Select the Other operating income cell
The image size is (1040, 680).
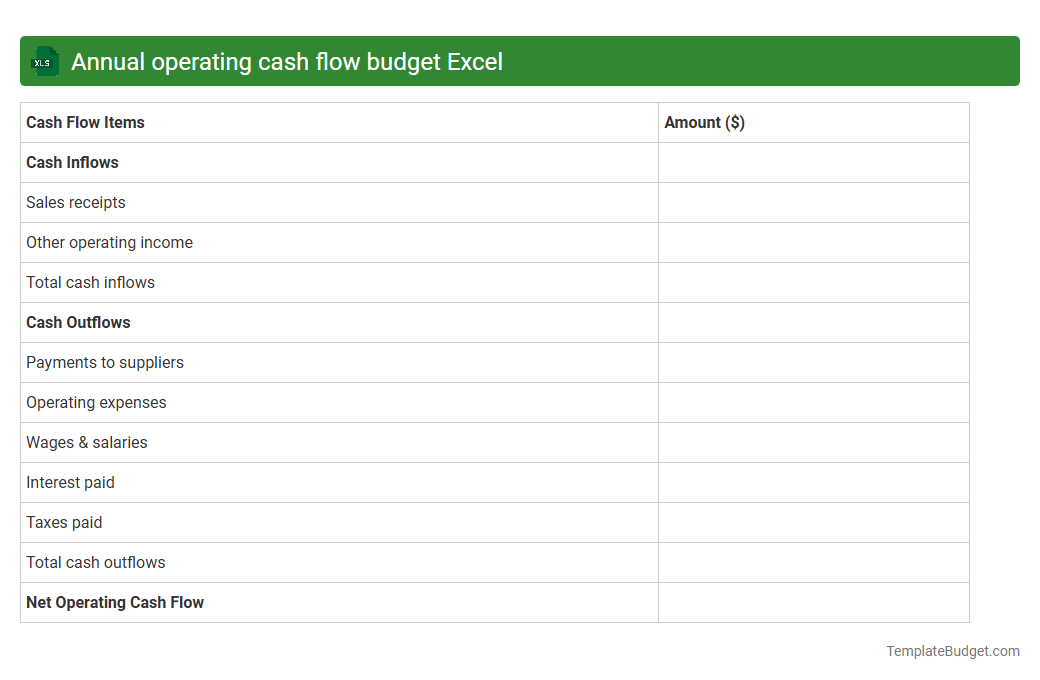(x=109, y=242)
